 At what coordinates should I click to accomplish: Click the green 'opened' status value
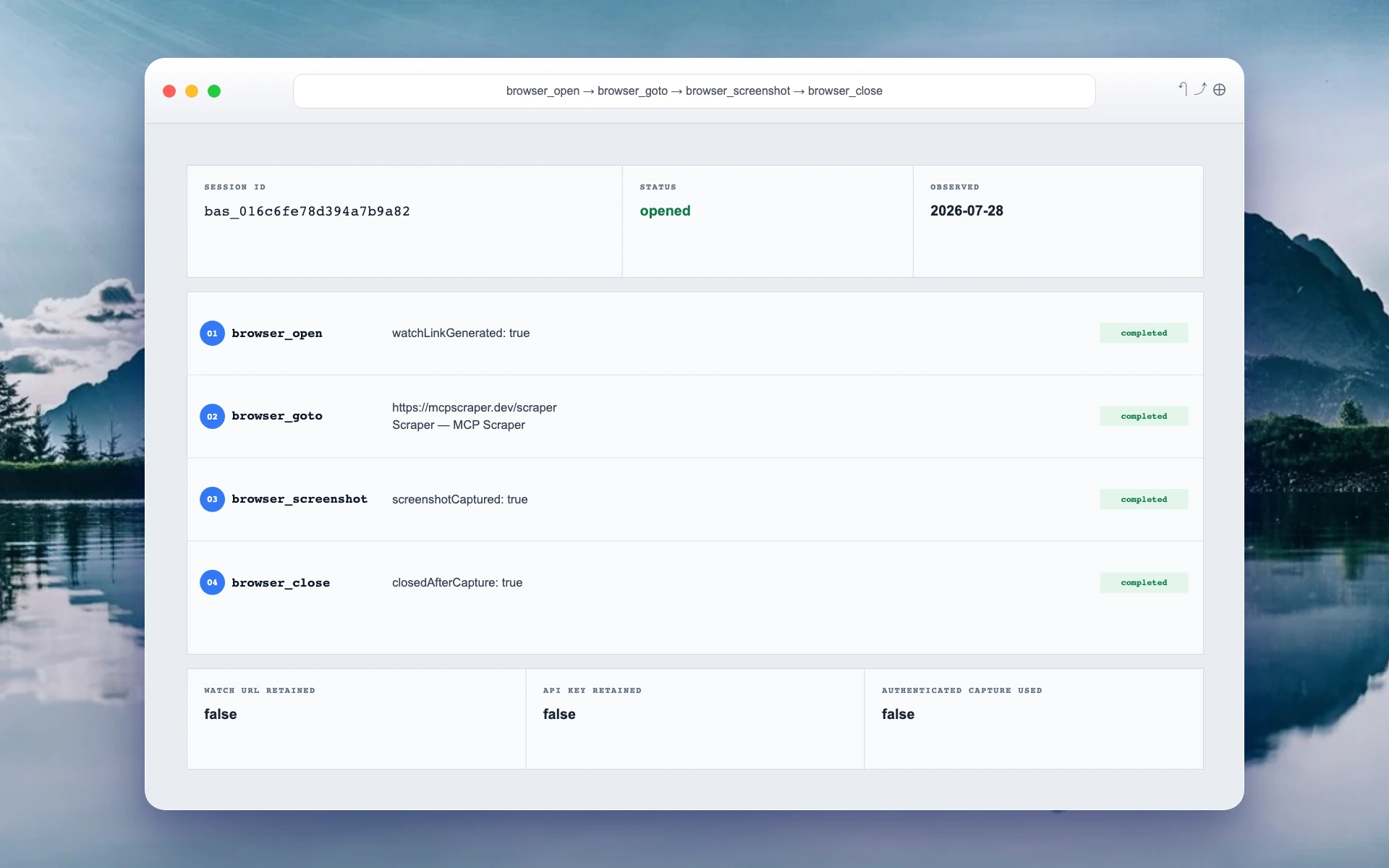[x=665, y=211]
